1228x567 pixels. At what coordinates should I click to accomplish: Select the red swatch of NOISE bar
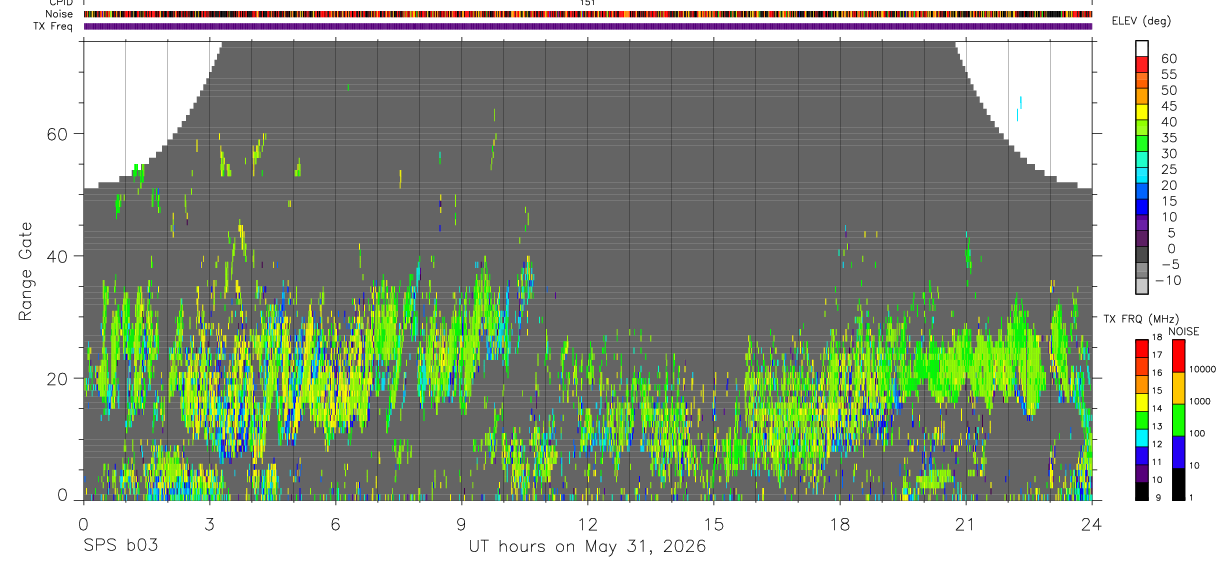[1178, 356]
